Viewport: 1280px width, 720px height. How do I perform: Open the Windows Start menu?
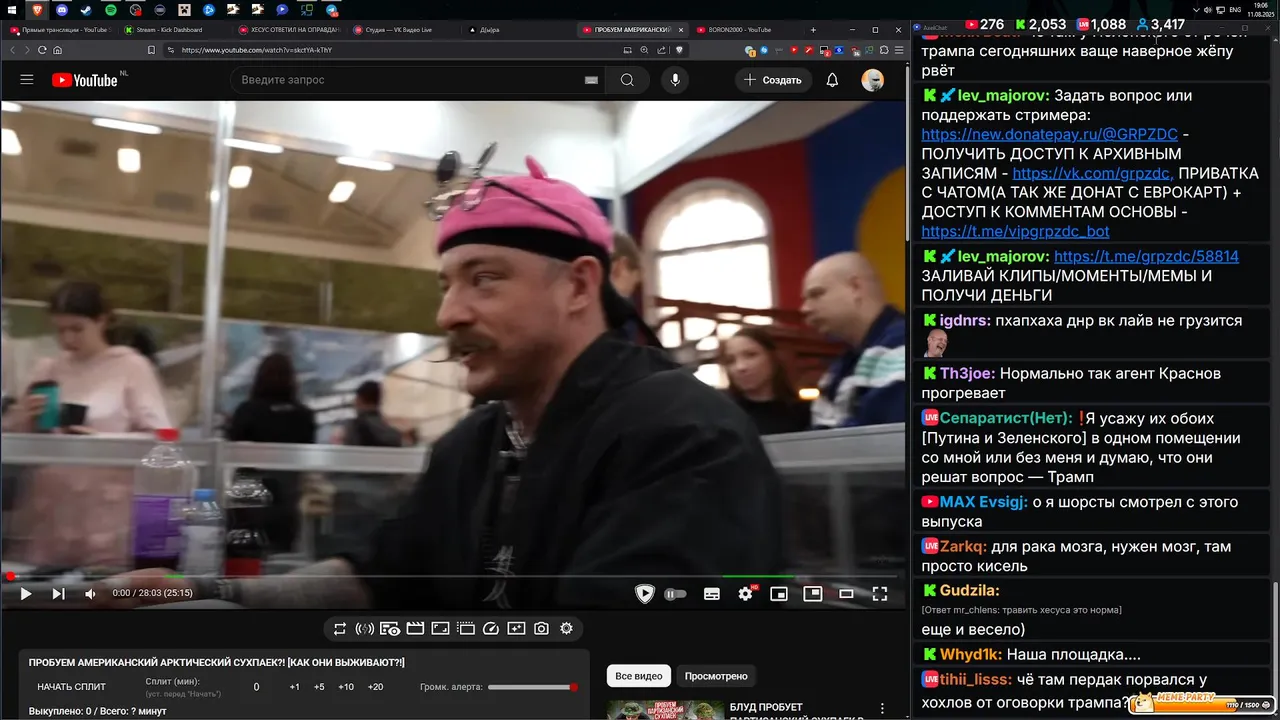[x=12, y=9]
